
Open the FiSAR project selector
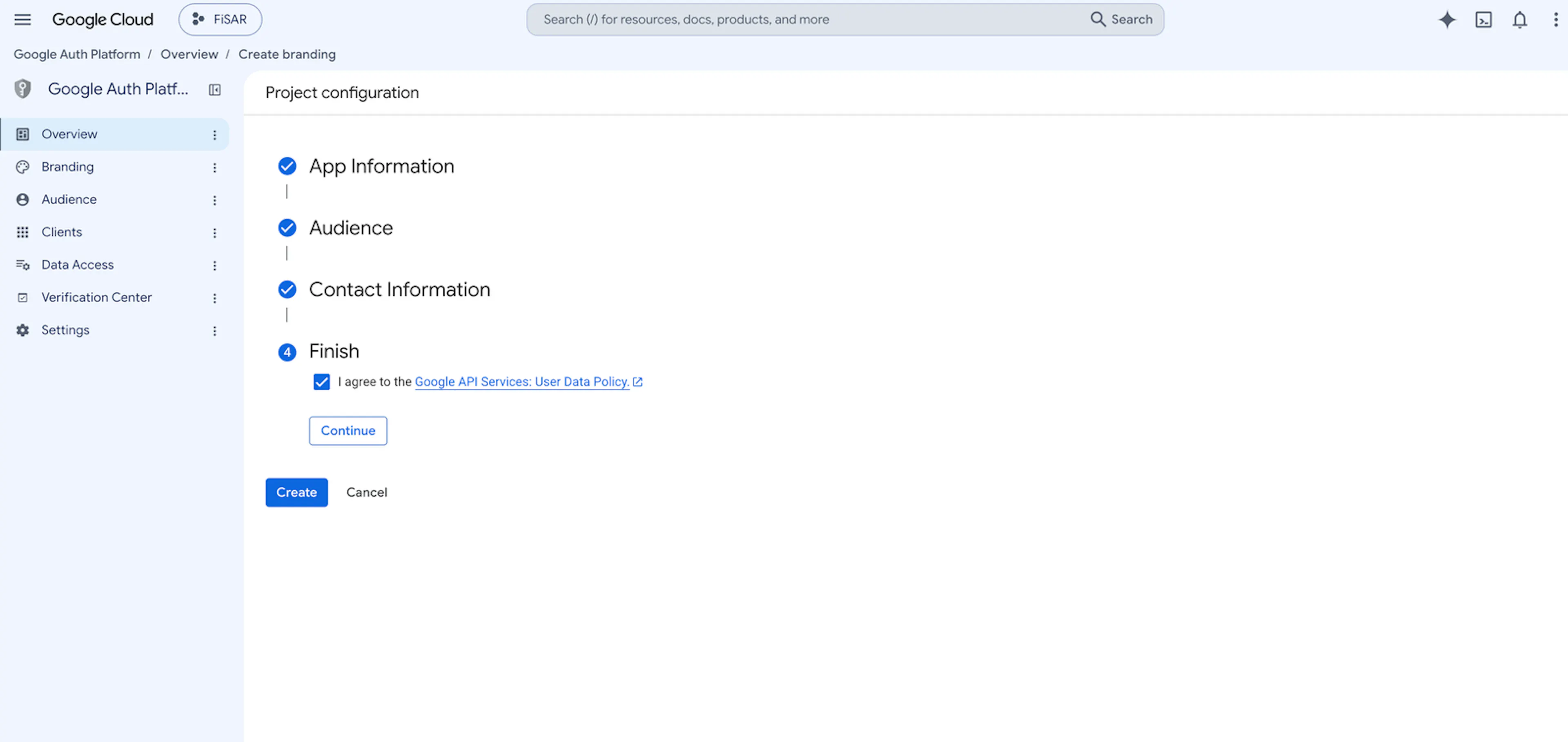click(x=220, y=20)
